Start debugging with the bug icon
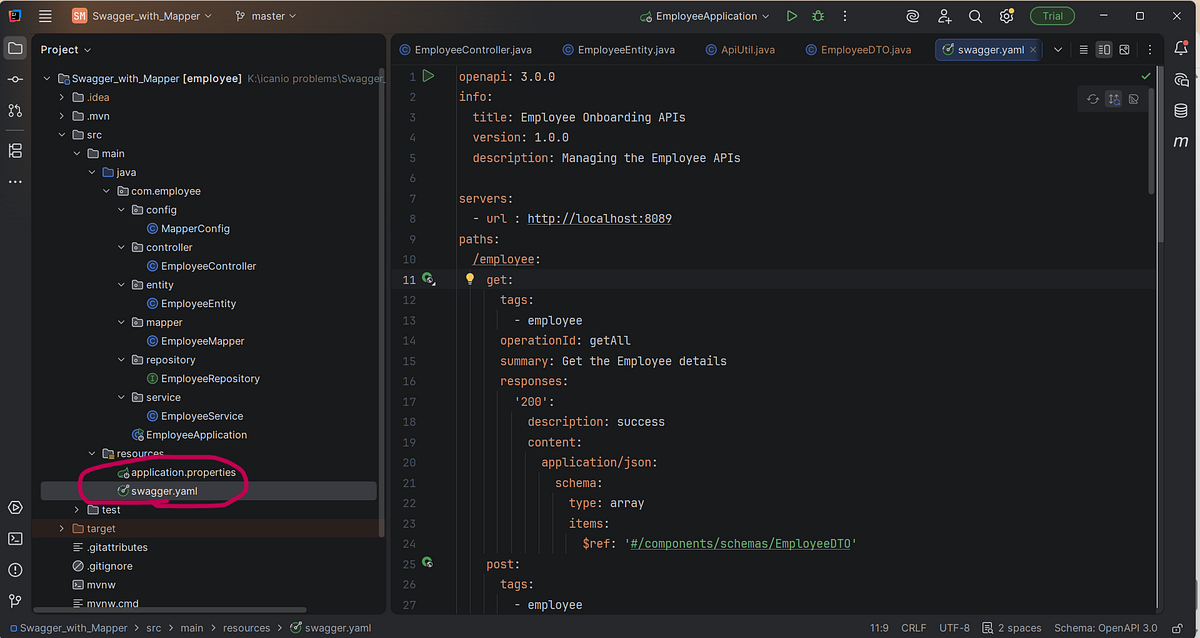The height and width of the screenshot is (638, 1200). (818, 16)
